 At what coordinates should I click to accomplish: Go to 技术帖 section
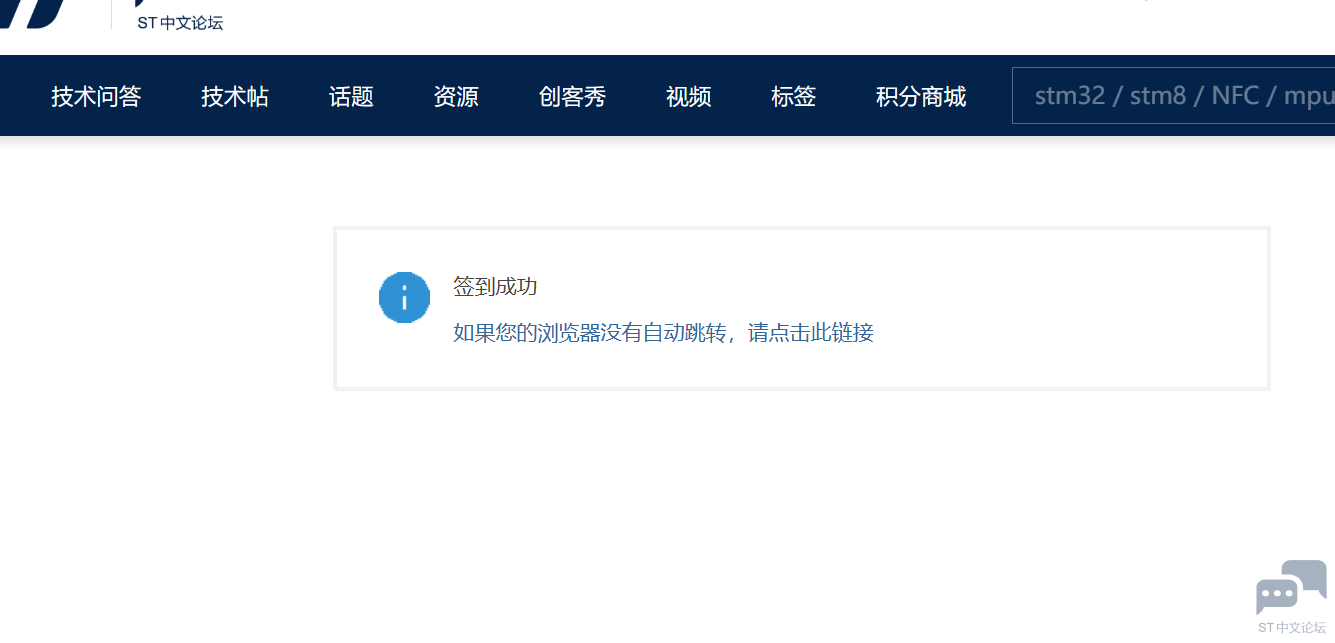[x=235, y=96]
